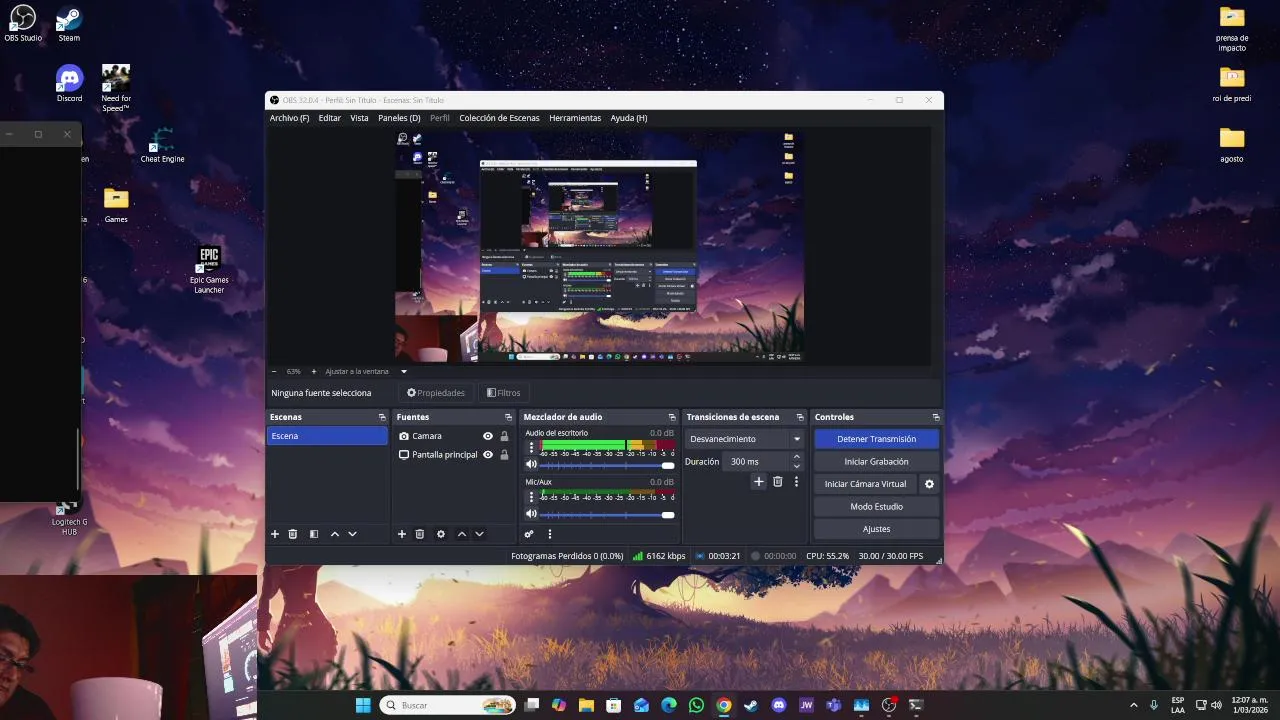Screen dimensions: 1280x720
Task: Add a scene transition with plus icon
Action: click(x=759, y=481)
